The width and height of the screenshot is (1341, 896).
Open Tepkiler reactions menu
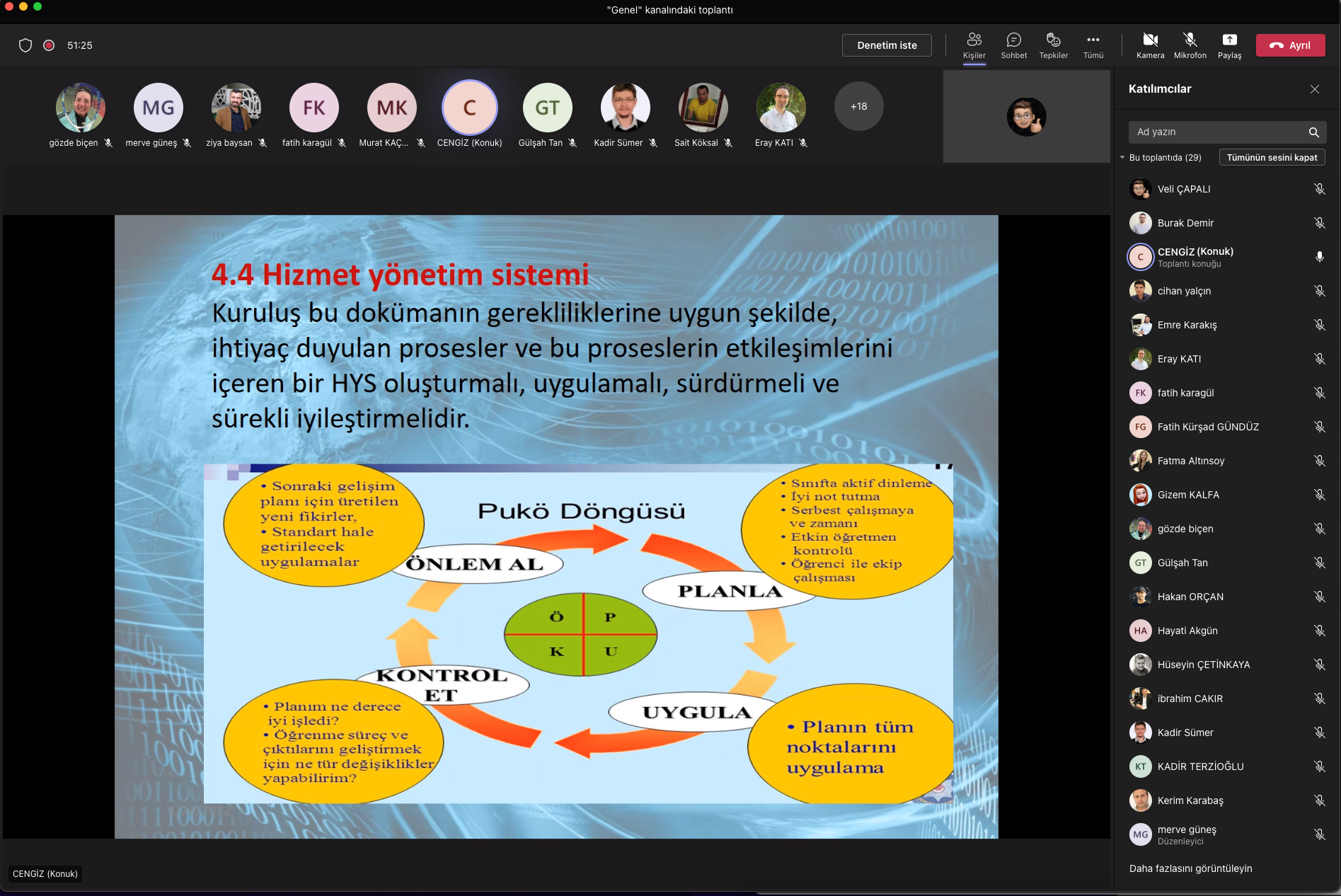tap(1053, 40)
